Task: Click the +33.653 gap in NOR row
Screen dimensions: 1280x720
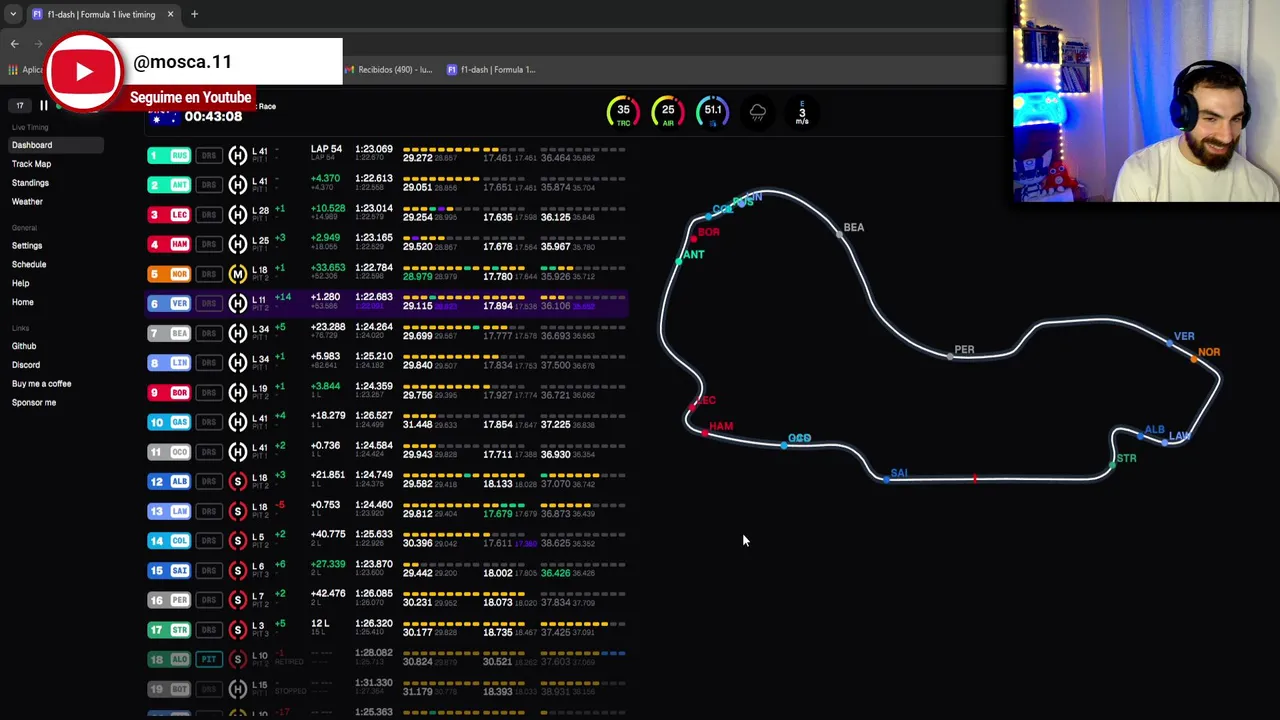Action: pyautogui.click(x=328, y=268)
